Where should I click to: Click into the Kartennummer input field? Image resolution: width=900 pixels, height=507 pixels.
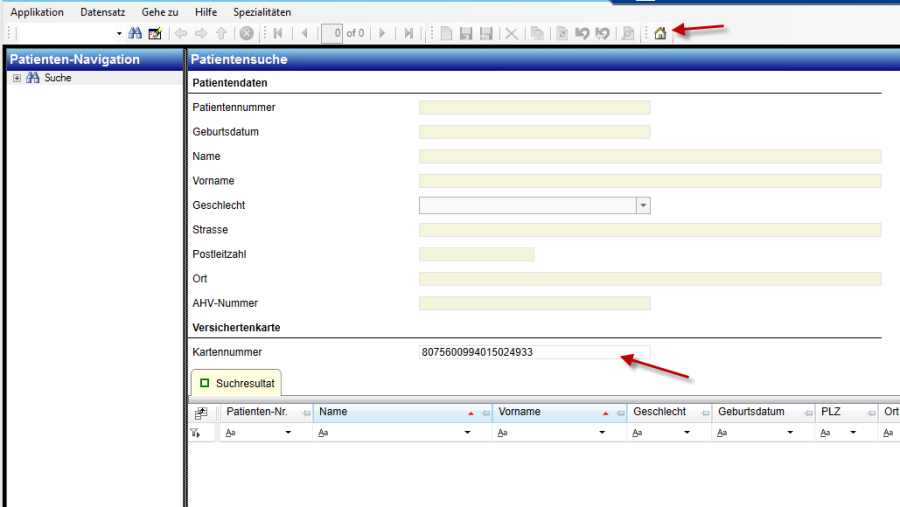coord(534,352)
